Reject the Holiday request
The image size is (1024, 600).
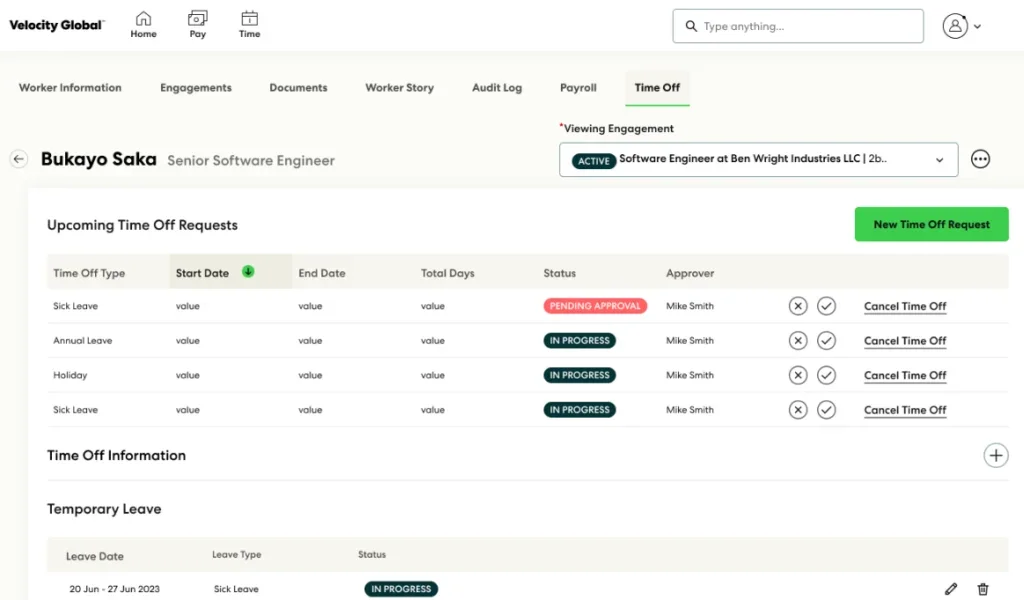click(x=798, y=375)
